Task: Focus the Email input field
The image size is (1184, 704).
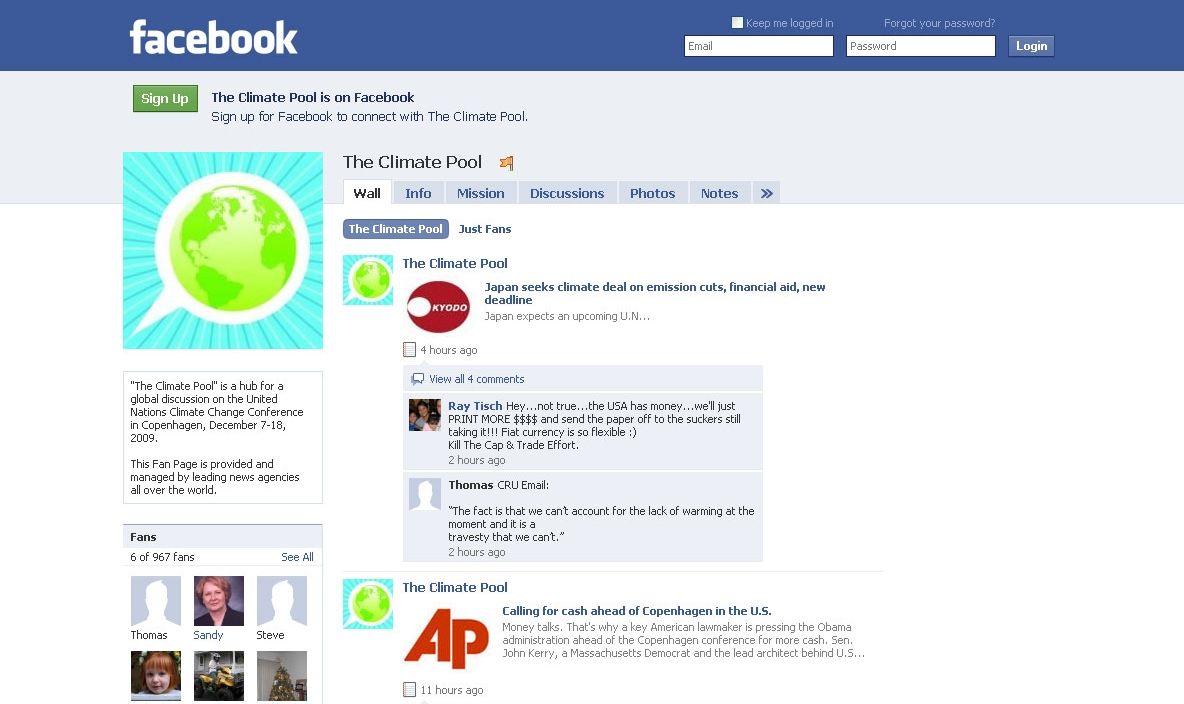Action: [759, 46]
